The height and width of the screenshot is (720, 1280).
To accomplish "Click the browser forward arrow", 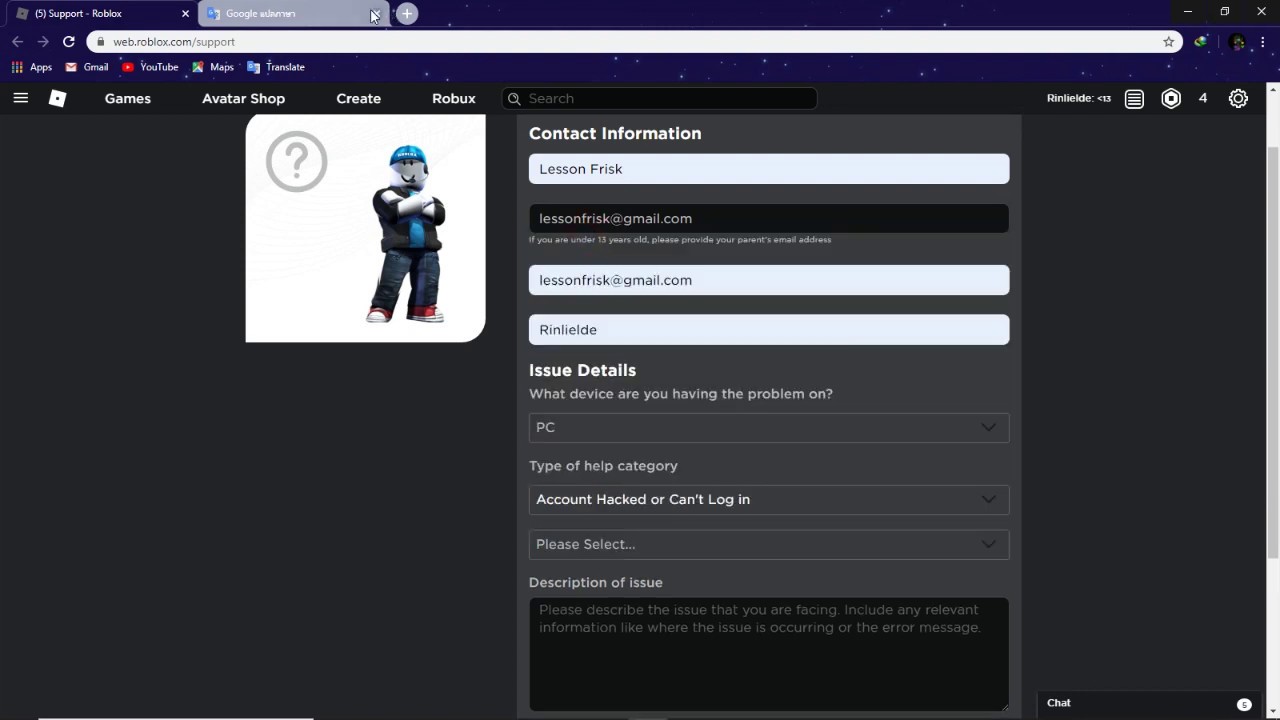I will point(43,42).
